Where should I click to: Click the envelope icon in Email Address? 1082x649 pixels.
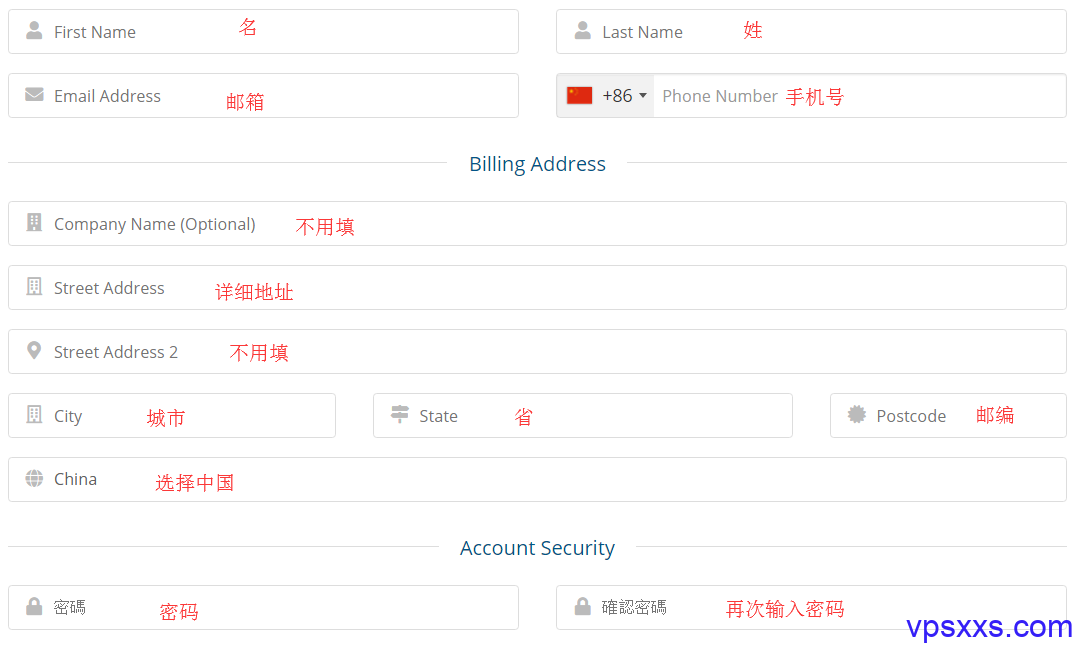pos(34,94)
